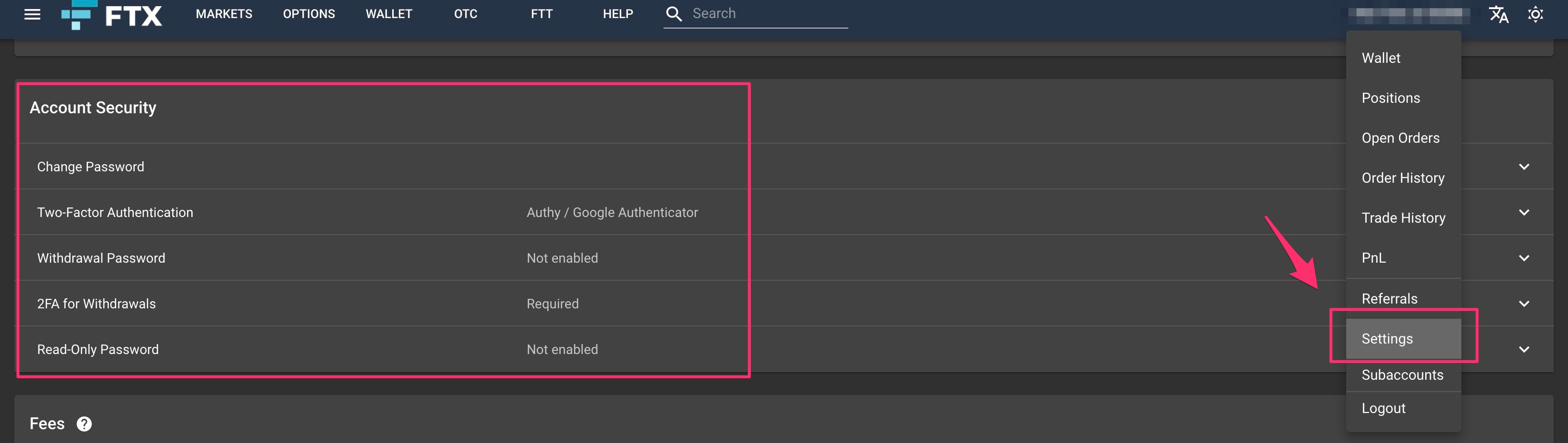Expand the 2FA for Withdrawals chevron
Viewport: 1568px width, 443px height.
tap(1524, 304)
